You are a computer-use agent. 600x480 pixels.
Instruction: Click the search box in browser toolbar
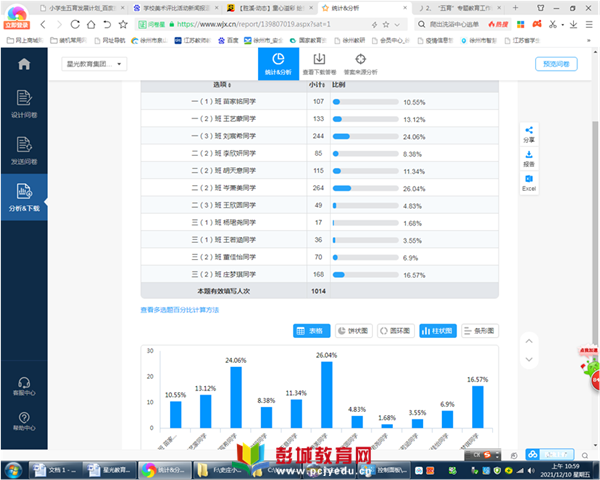454,24
